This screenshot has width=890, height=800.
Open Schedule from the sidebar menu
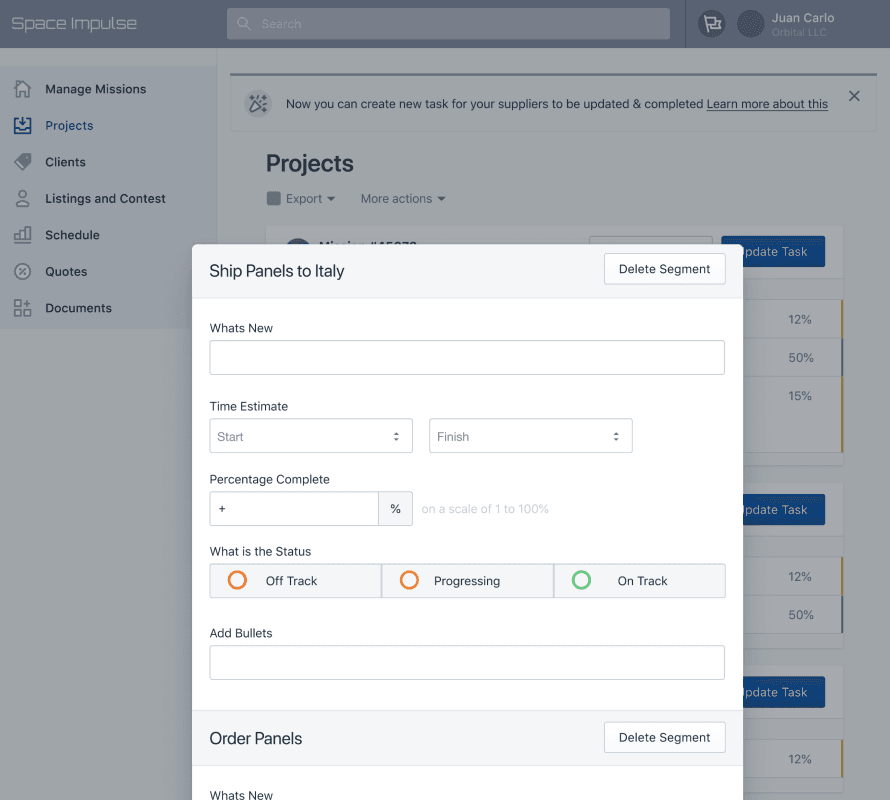coord(72,235)
